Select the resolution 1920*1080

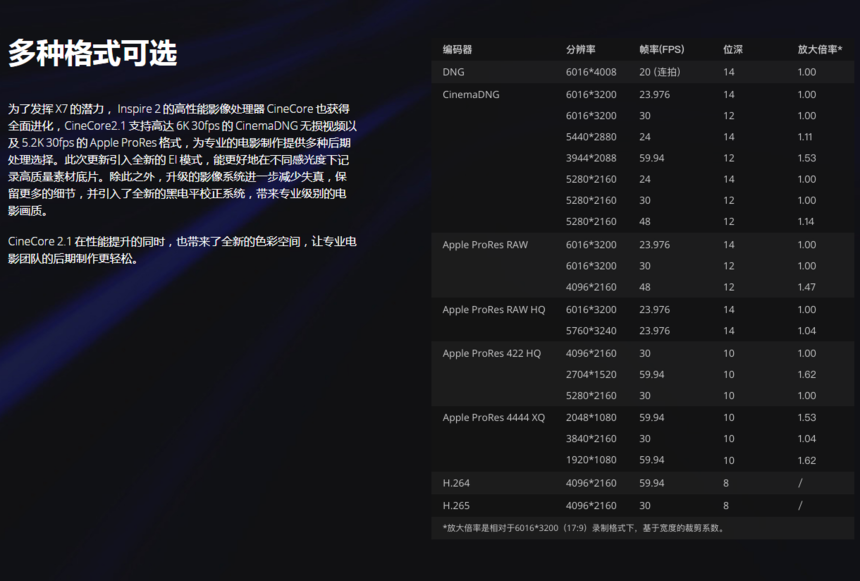(x=591, y=460)
